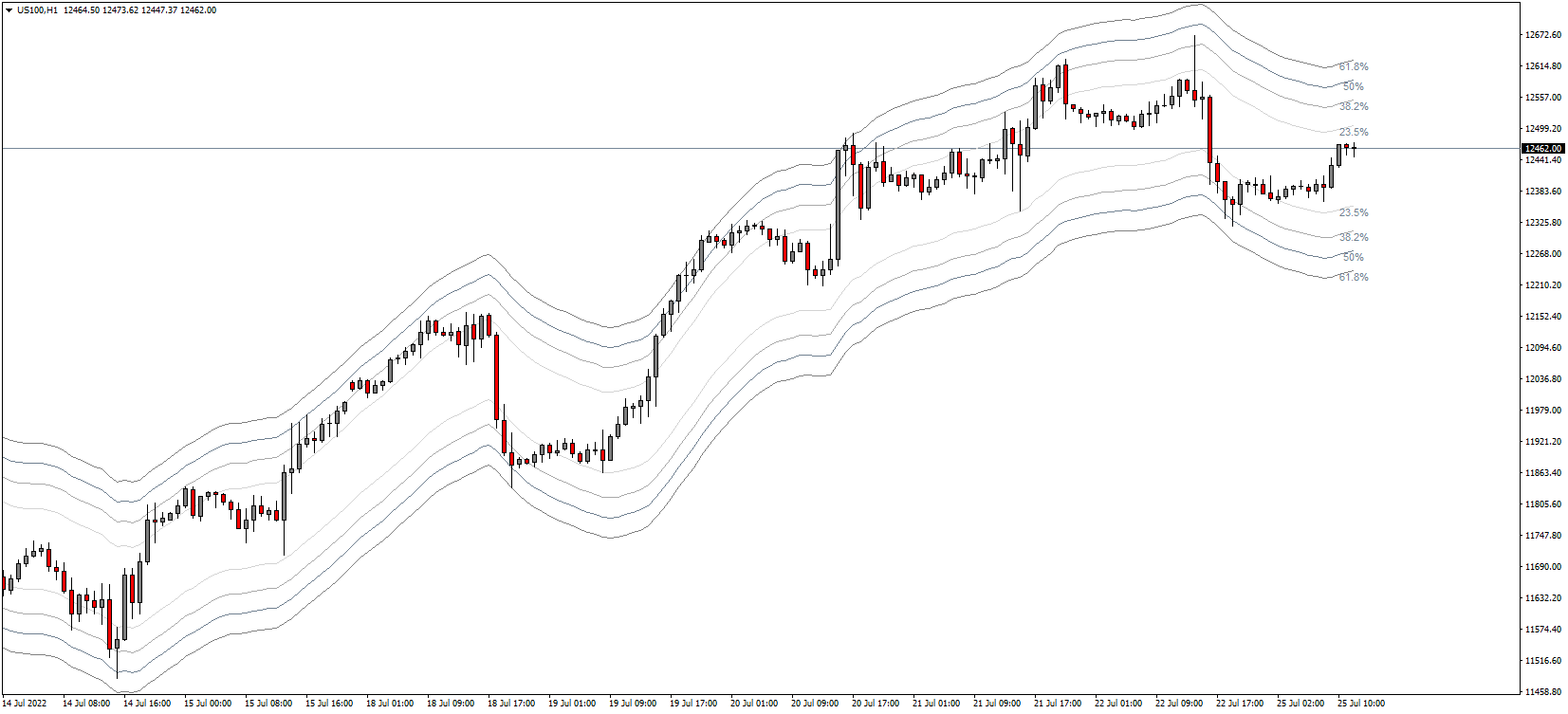Click the 11574.40 price scale label
The image size is (1568, 714).
(x=1543, y=630)
